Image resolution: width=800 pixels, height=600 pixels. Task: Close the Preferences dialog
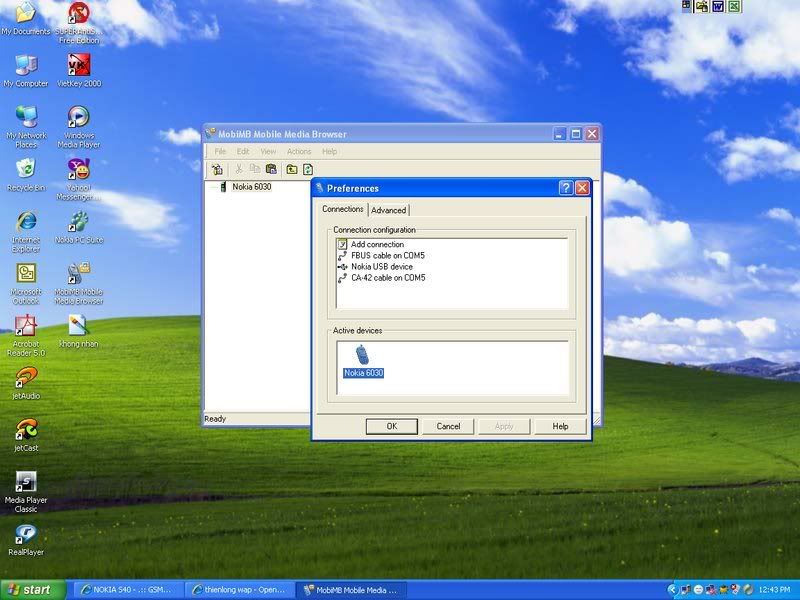tap(582, 188)
